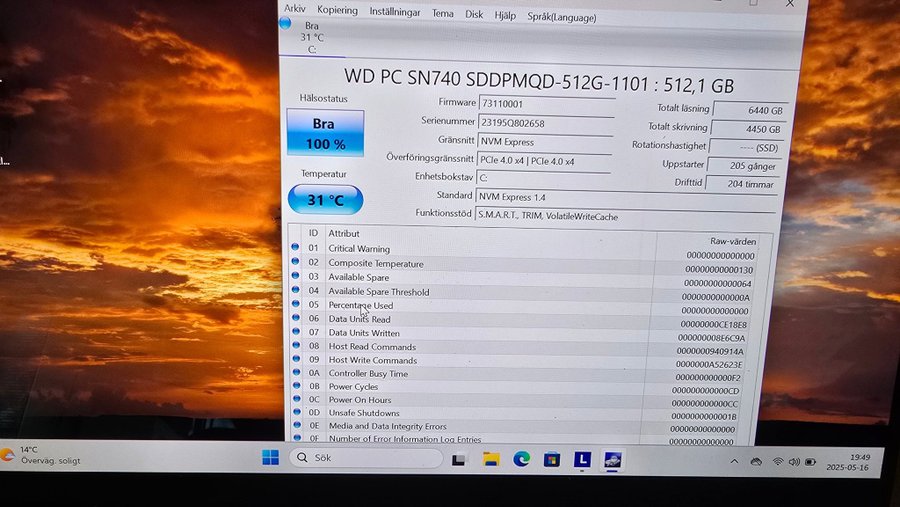The width and height of the screenshot is (900, 507).
Task: Click the Överföringsgränssnitt field PCIe 4.0 x4
Action: 543,161
